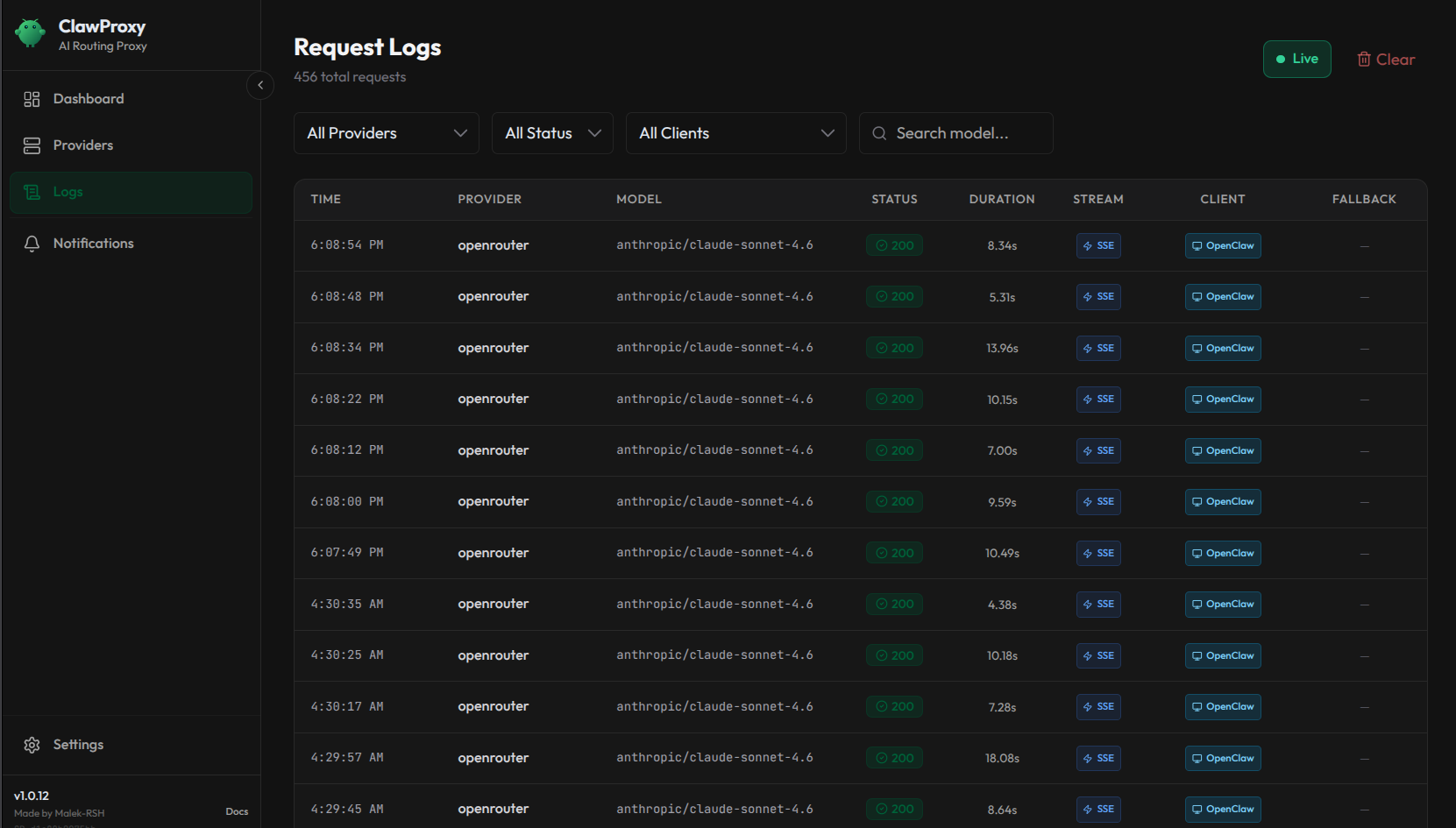Click the v1.0.12 version label
1456x828 pixels.
coord(32,796)
